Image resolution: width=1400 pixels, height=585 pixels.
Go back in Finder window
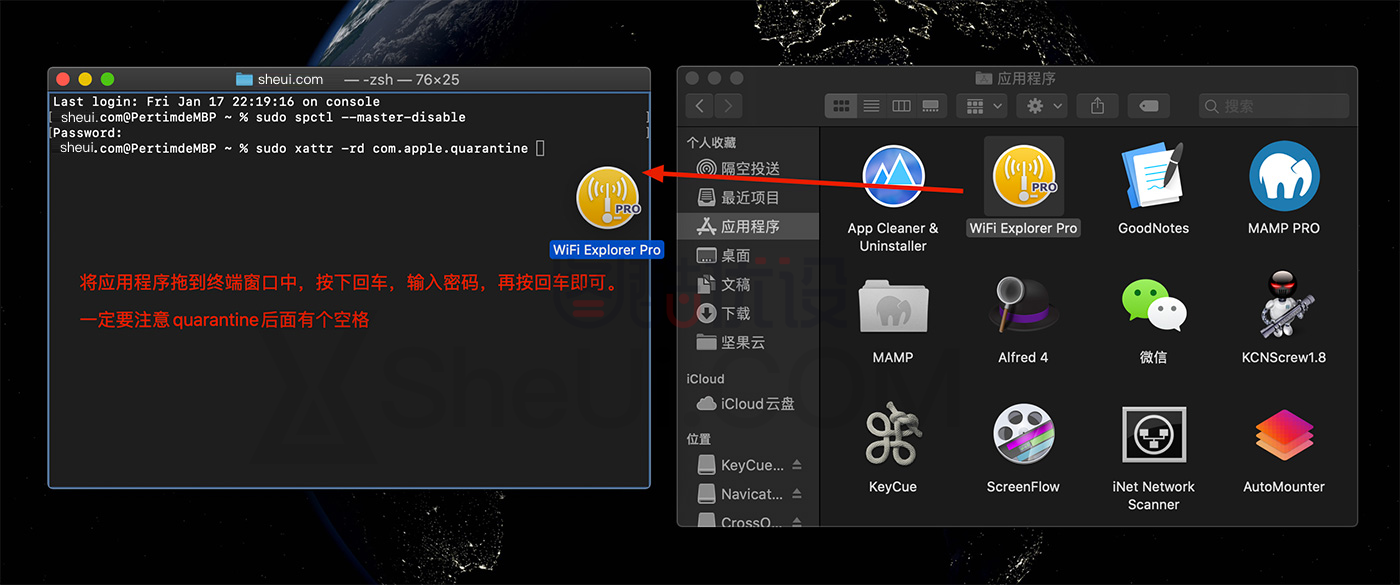699,105
